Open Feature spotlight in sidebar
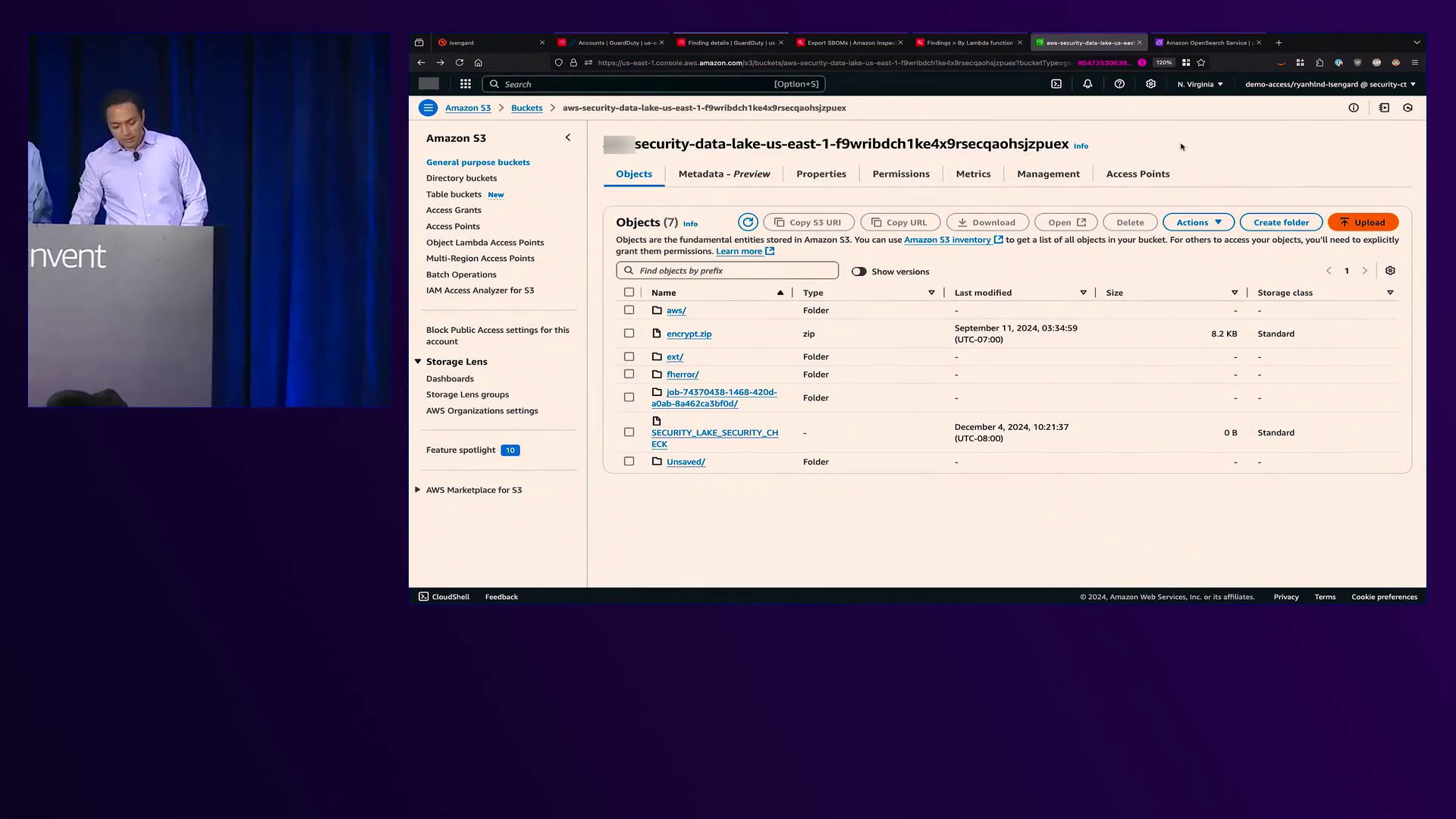This screenshot has width=1456, height=819. [x=460, y=450]
